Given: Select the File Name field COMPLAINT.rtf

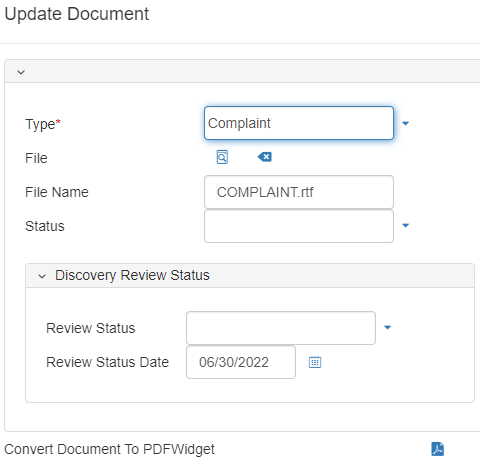Looking at the screenshot, I should coord(299,192).
